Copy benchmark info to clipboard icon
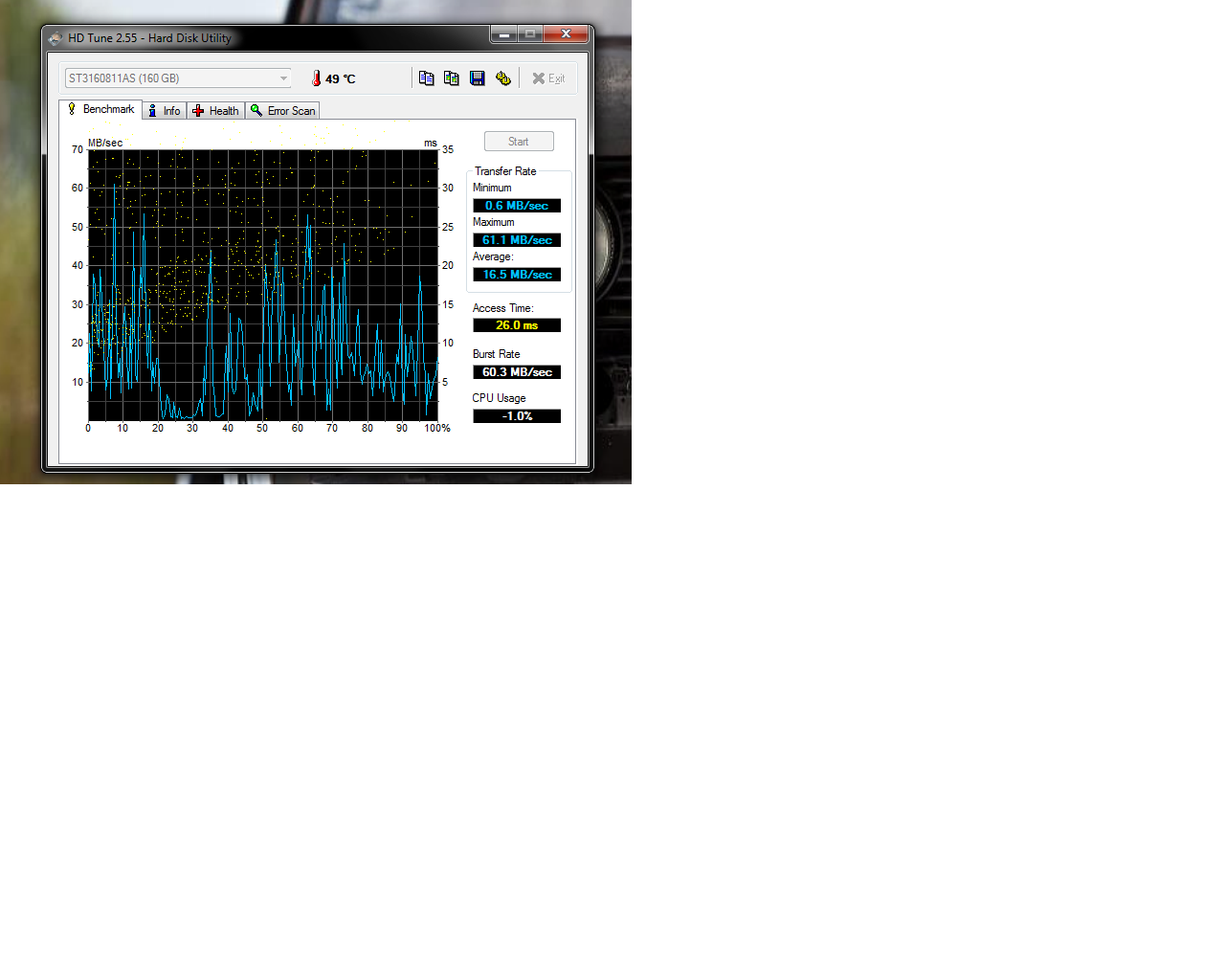 (427, 78)
